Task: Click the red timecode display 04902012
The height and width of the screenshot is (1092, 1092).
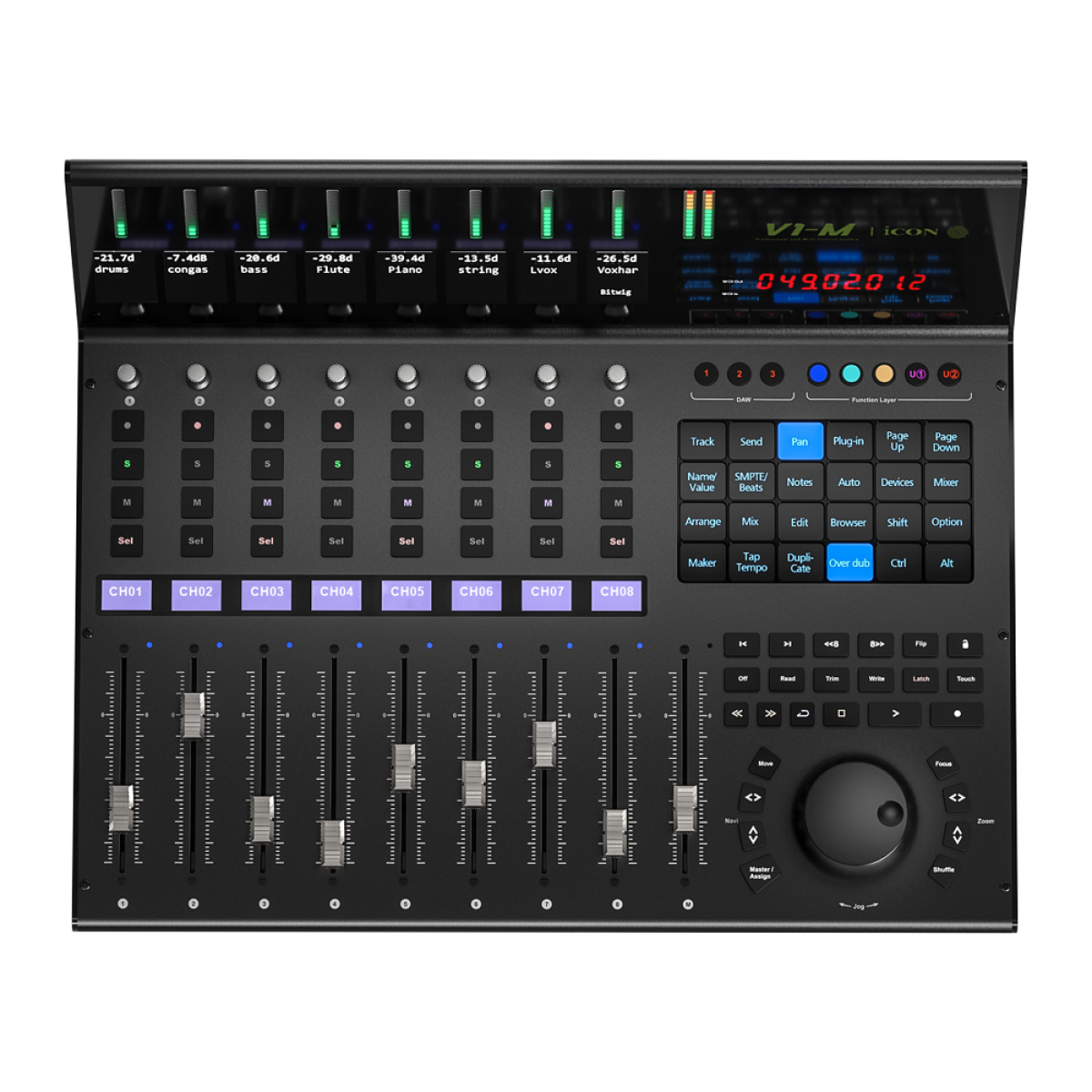Action: pos(841,282)
